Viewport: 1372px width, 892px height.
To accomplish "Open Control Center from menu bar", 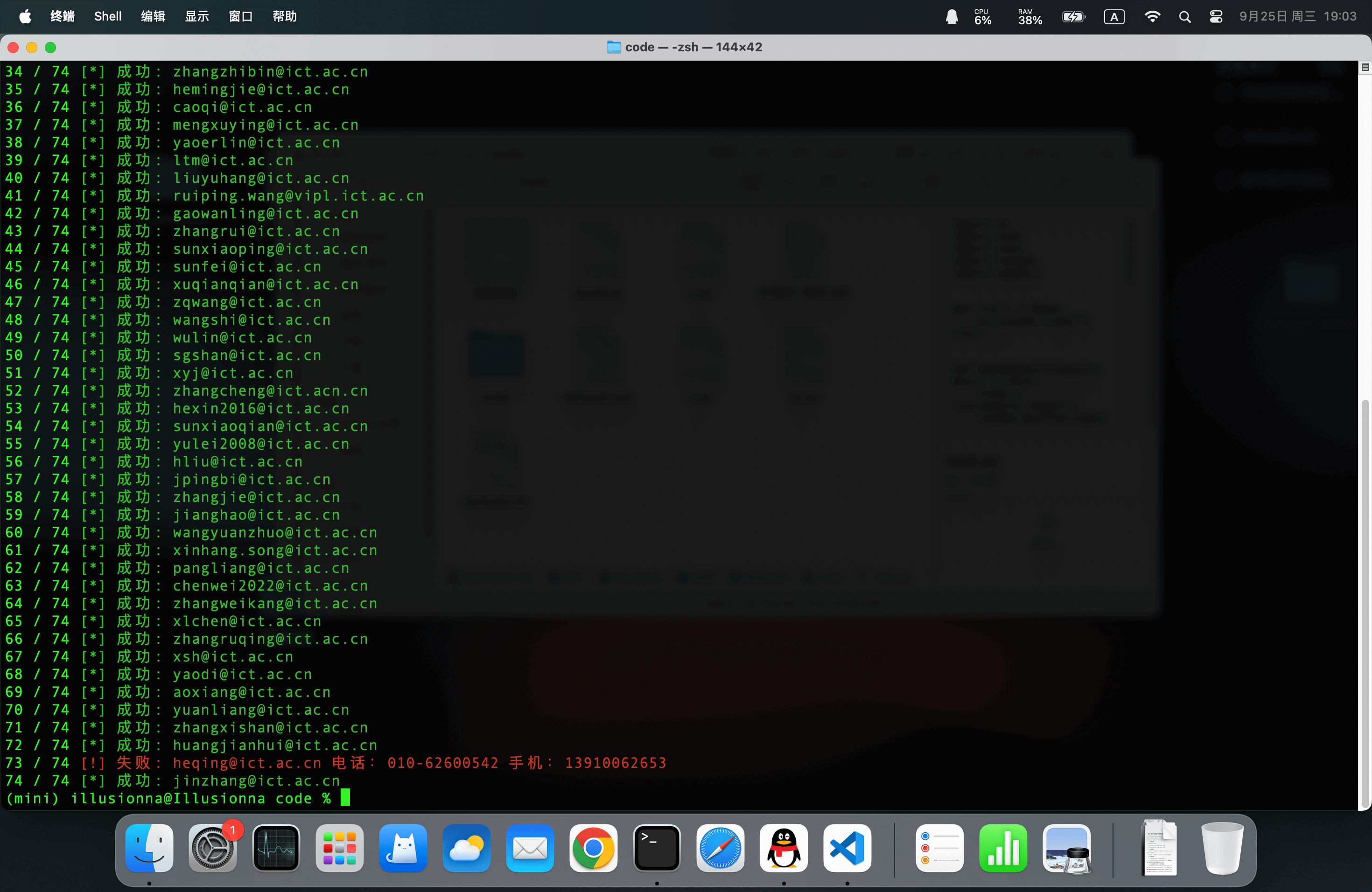I will 1216,17.
